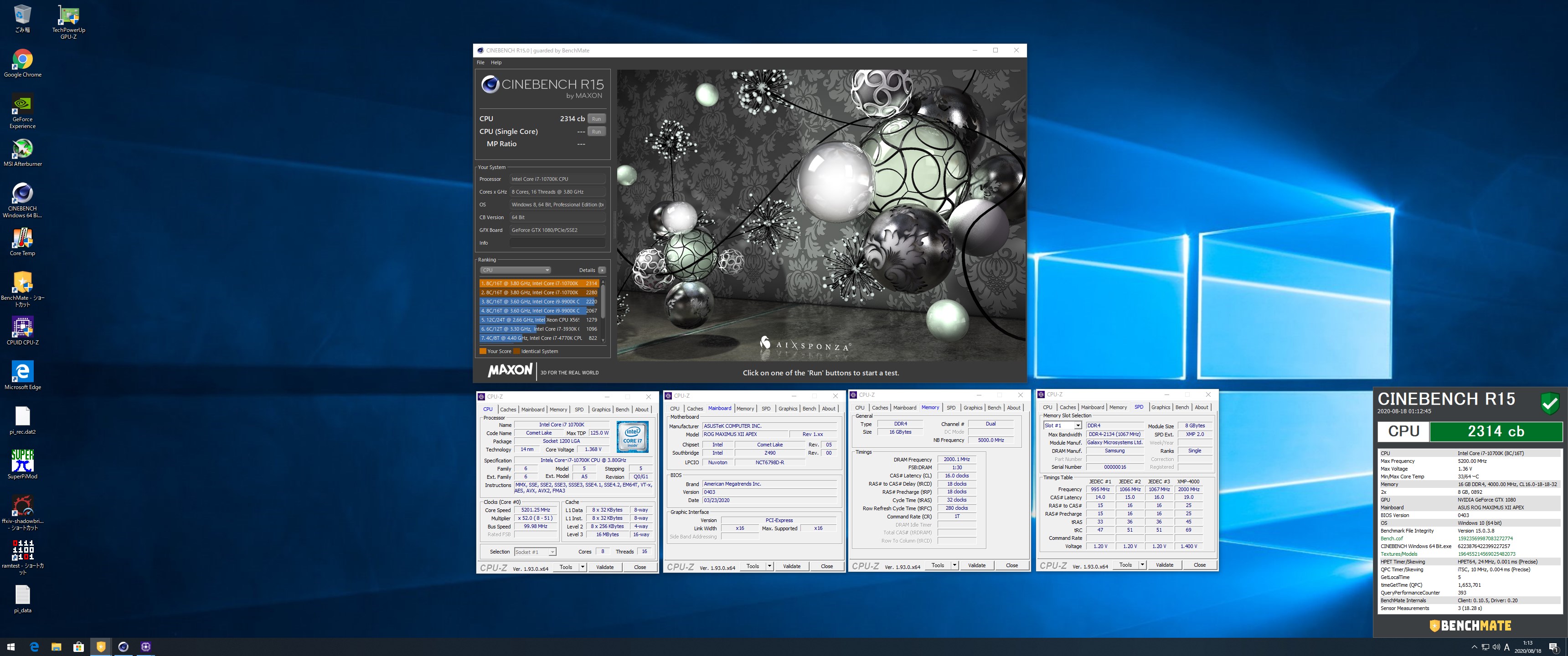
Task: Select the pi_rec.dat2 file on the desktop
Action: click(x=22, y=420)
